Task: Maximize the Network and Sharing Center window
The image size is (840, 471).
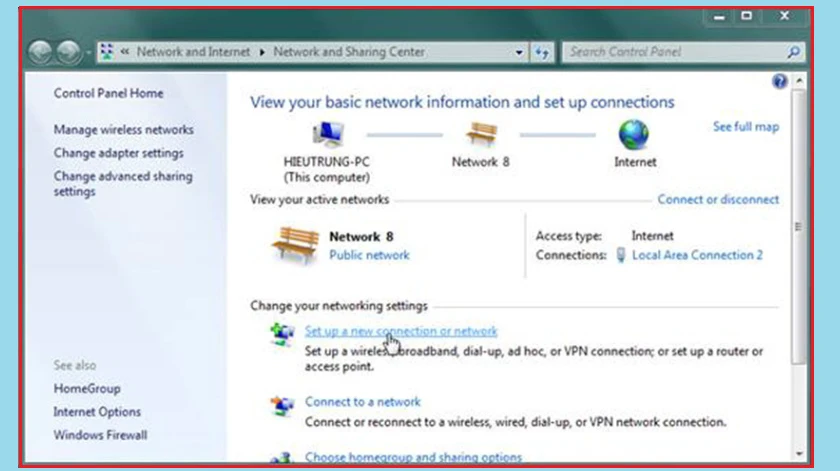Action: (747, 16)
